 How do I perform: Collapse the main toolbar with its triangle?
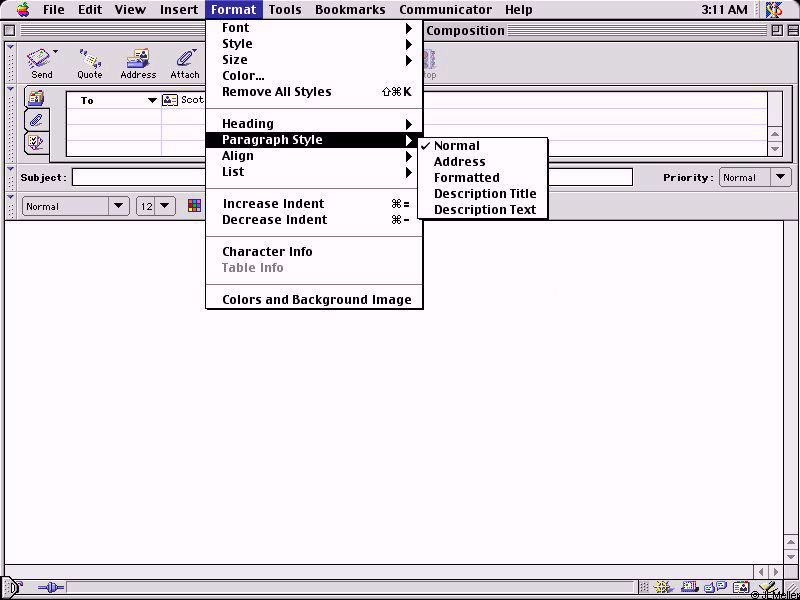point(10,48)
